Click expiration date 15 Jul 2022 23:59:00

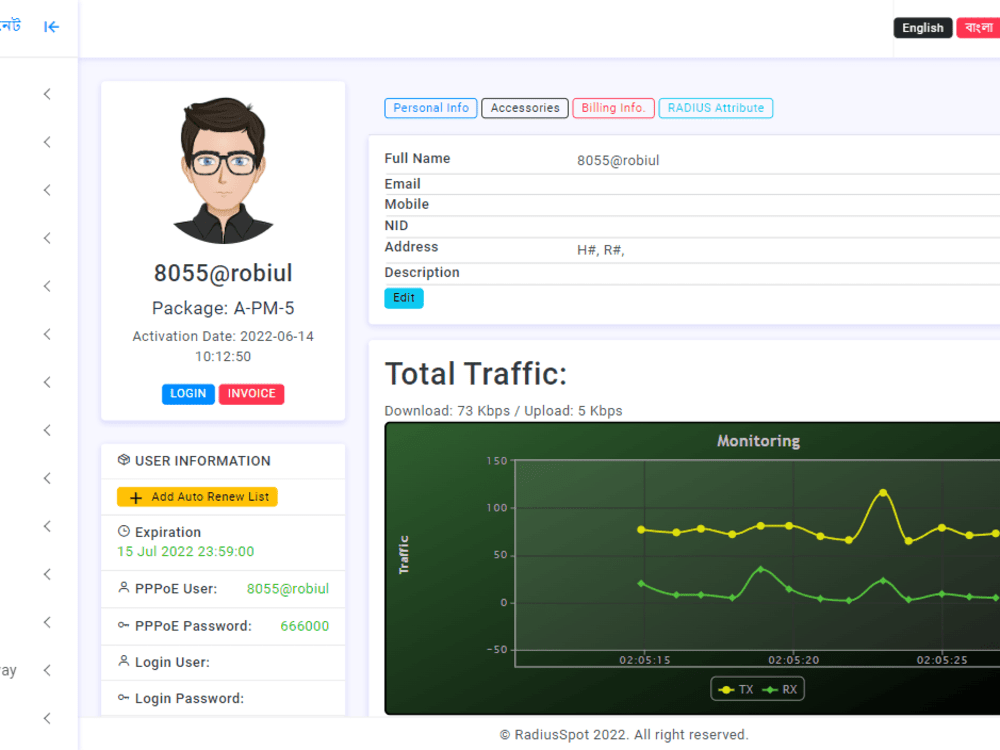(186, 552)
